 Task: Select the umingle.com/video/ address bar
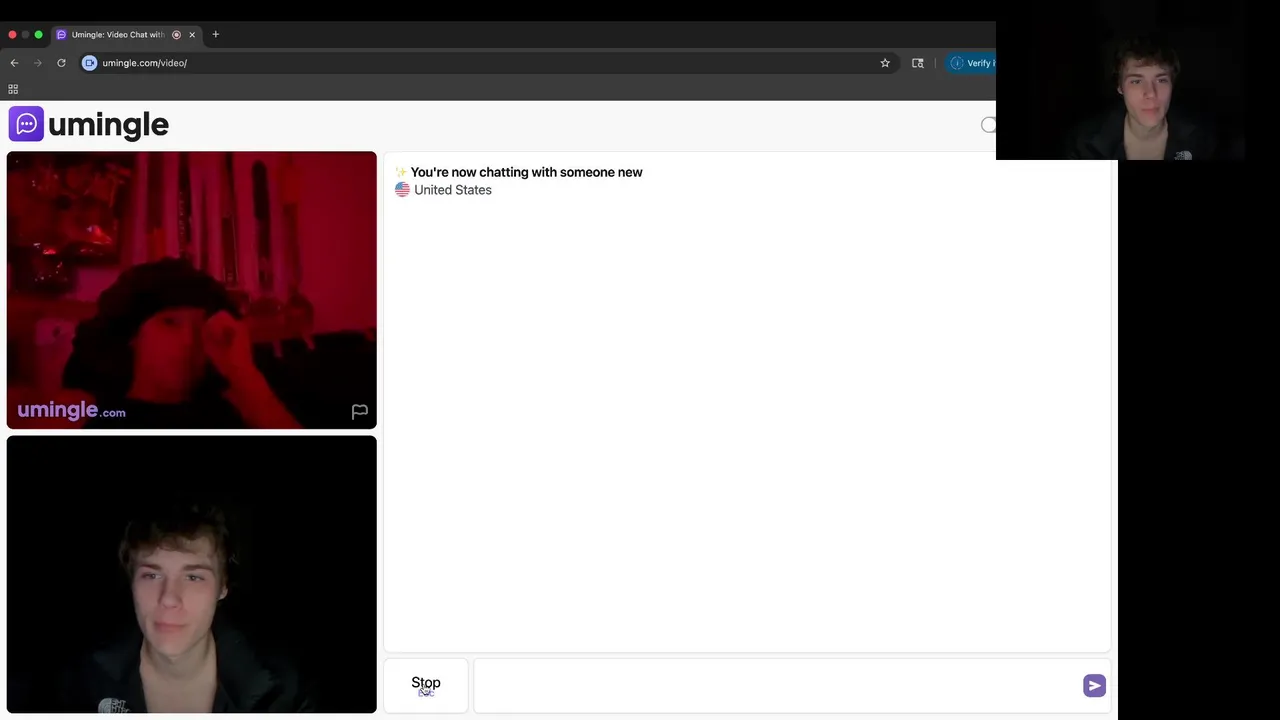[x=486, y=63]
